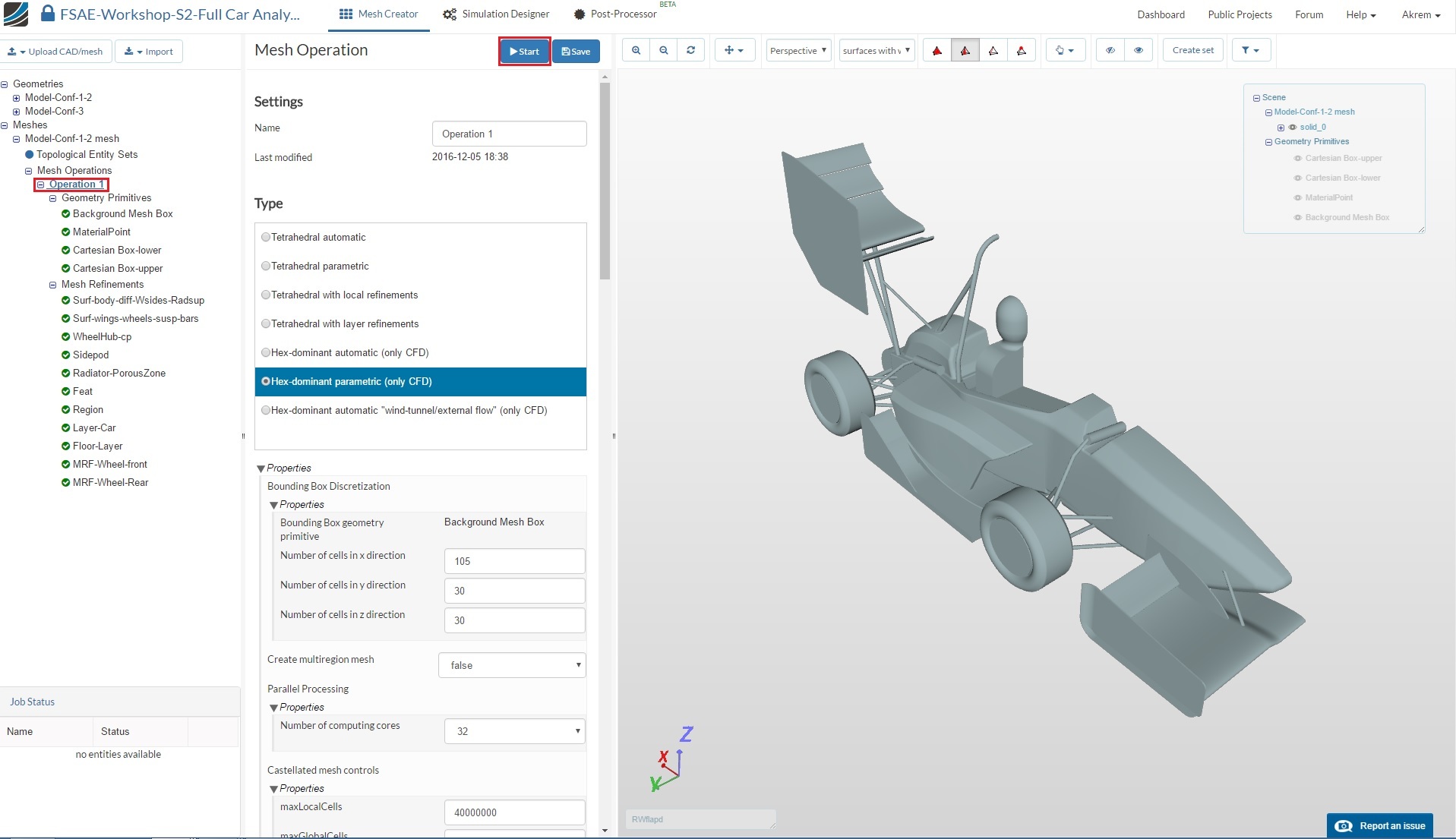Click the zoom out magnifier icon
The height and width of the screenshot is (839, 1456).
(663, 51)
